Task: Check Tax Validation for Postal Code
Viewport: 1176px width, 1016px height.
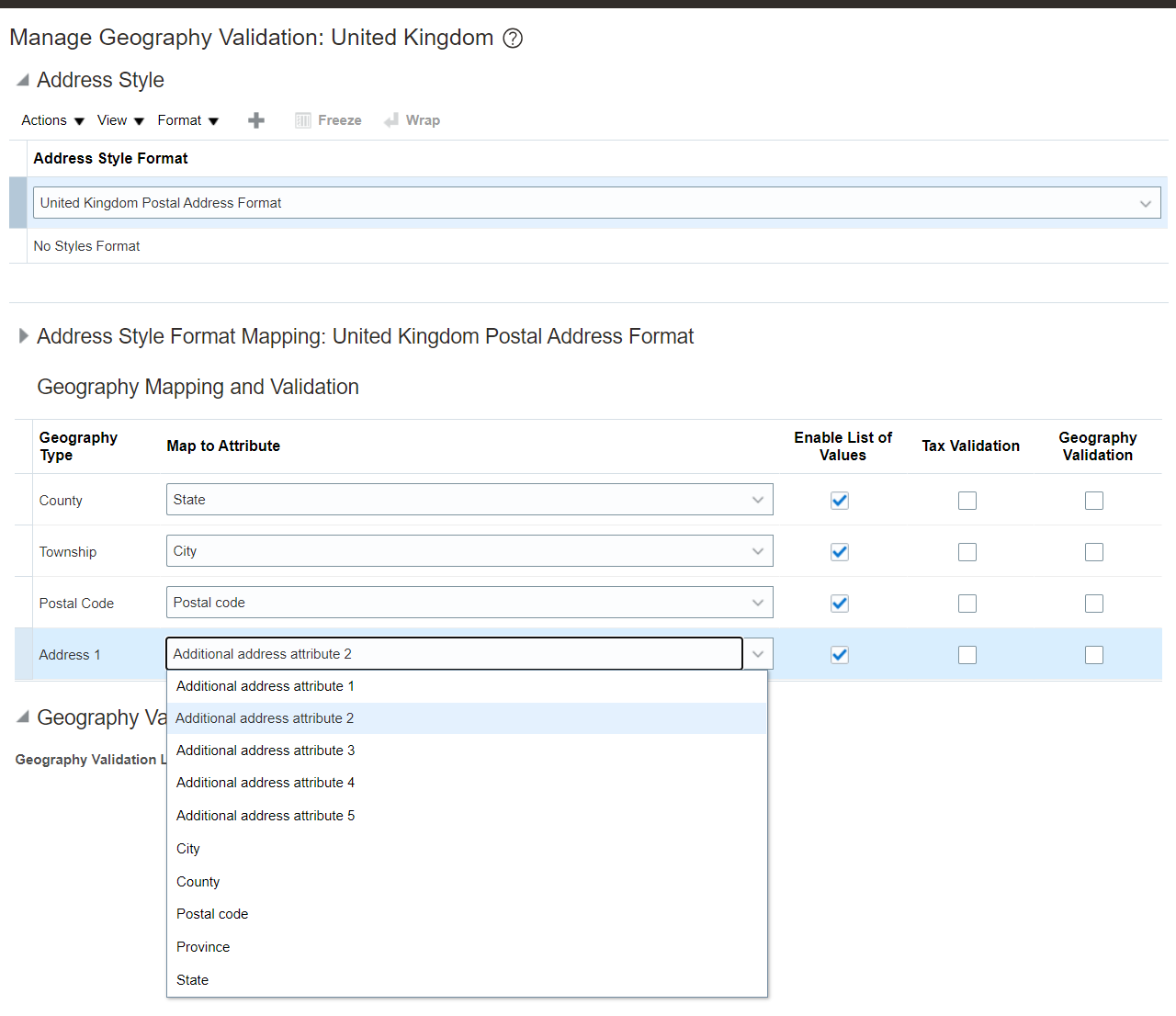Action: [967, 604]
